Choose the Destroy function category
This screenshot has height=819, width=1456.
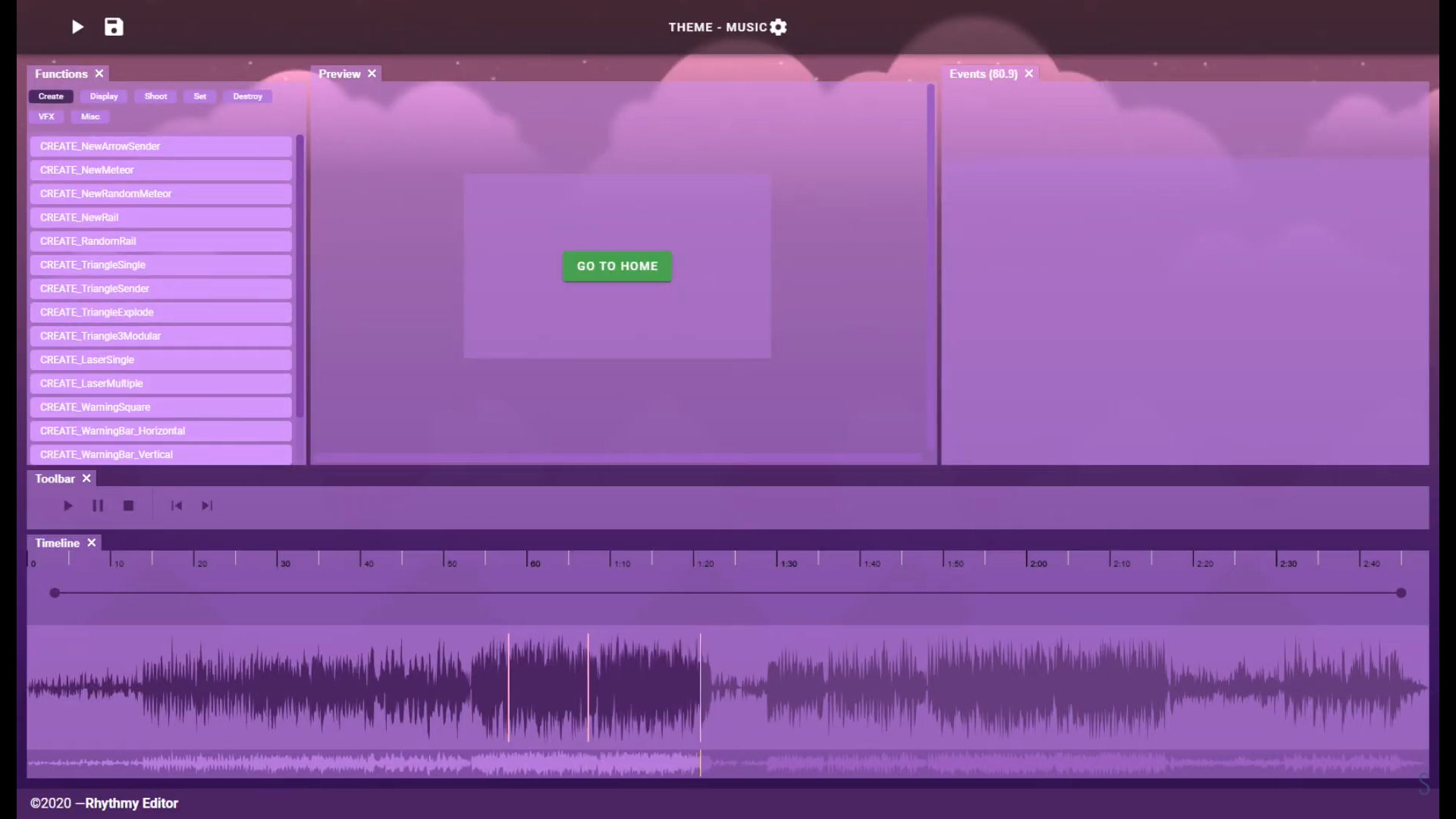click(247, 96)
